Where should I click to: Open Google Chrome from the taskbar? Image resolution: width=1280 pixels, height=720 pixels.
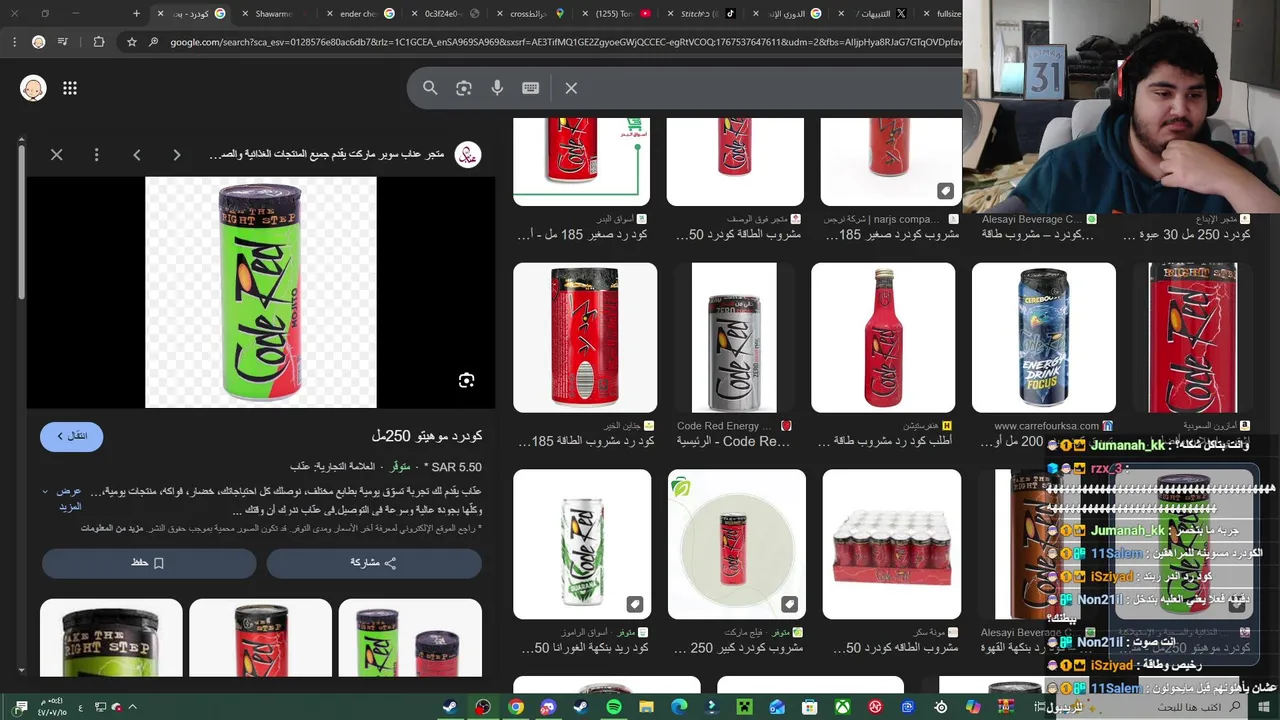coord(516,707)
